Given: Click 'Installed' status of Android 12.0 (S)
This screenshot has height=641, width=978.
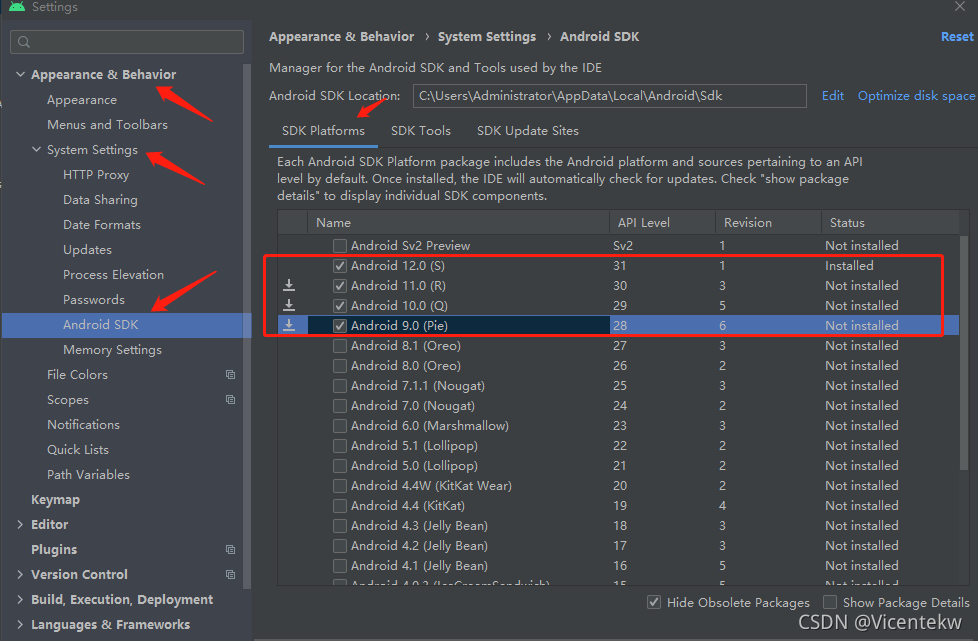Looking at the screenshot, I should point(849,266).
